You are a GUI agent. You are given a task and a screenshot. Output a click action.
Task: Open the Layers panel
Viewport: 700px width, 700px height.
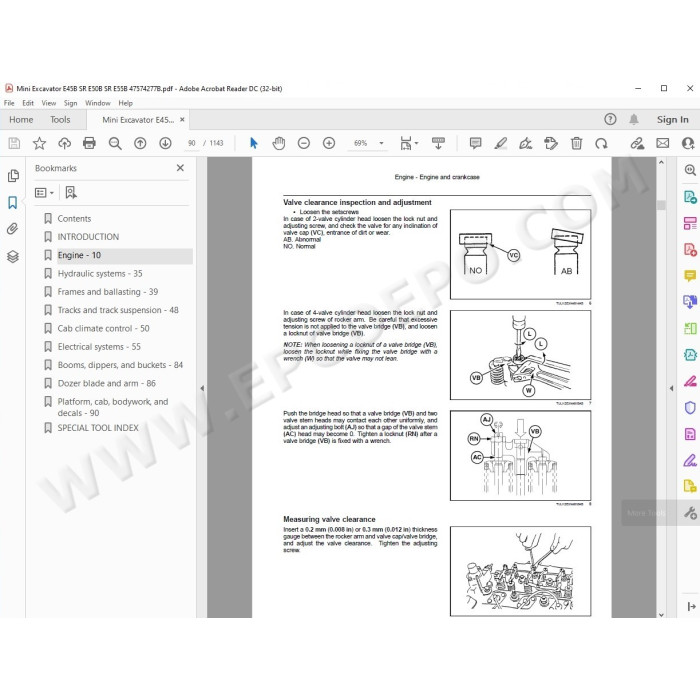13,257
